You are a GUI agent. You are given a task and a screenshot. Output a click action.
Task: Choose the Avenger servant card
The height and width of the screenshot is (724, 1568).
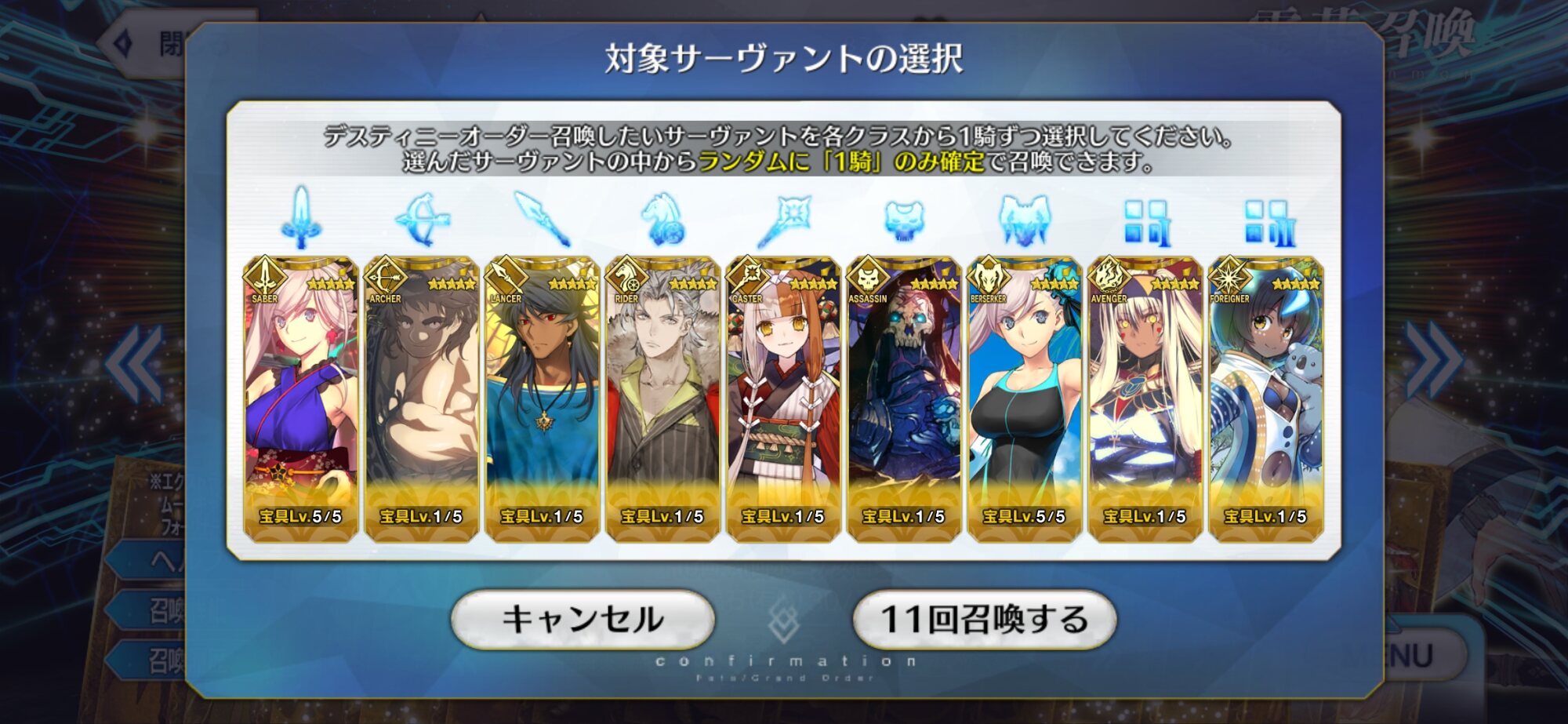(1145, 399)
